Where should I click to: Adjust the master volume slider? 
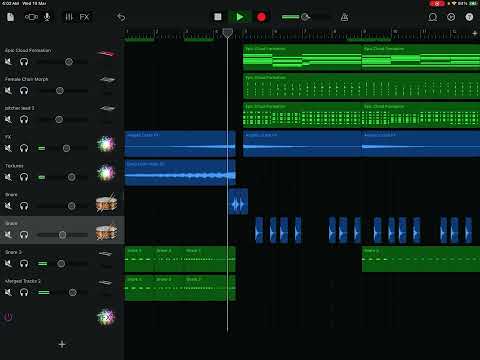pos(306,17)
